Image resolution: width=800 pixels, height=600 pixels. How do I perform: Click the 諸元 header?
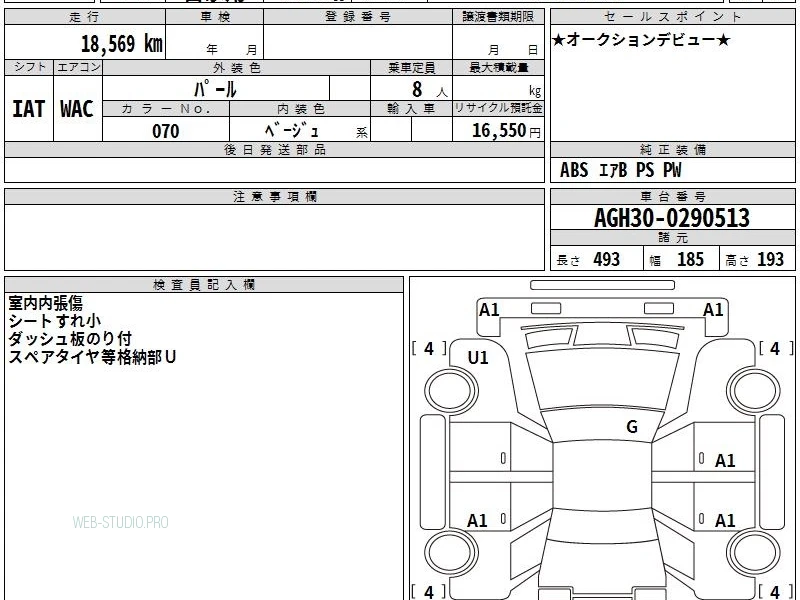tap(672, 238)
